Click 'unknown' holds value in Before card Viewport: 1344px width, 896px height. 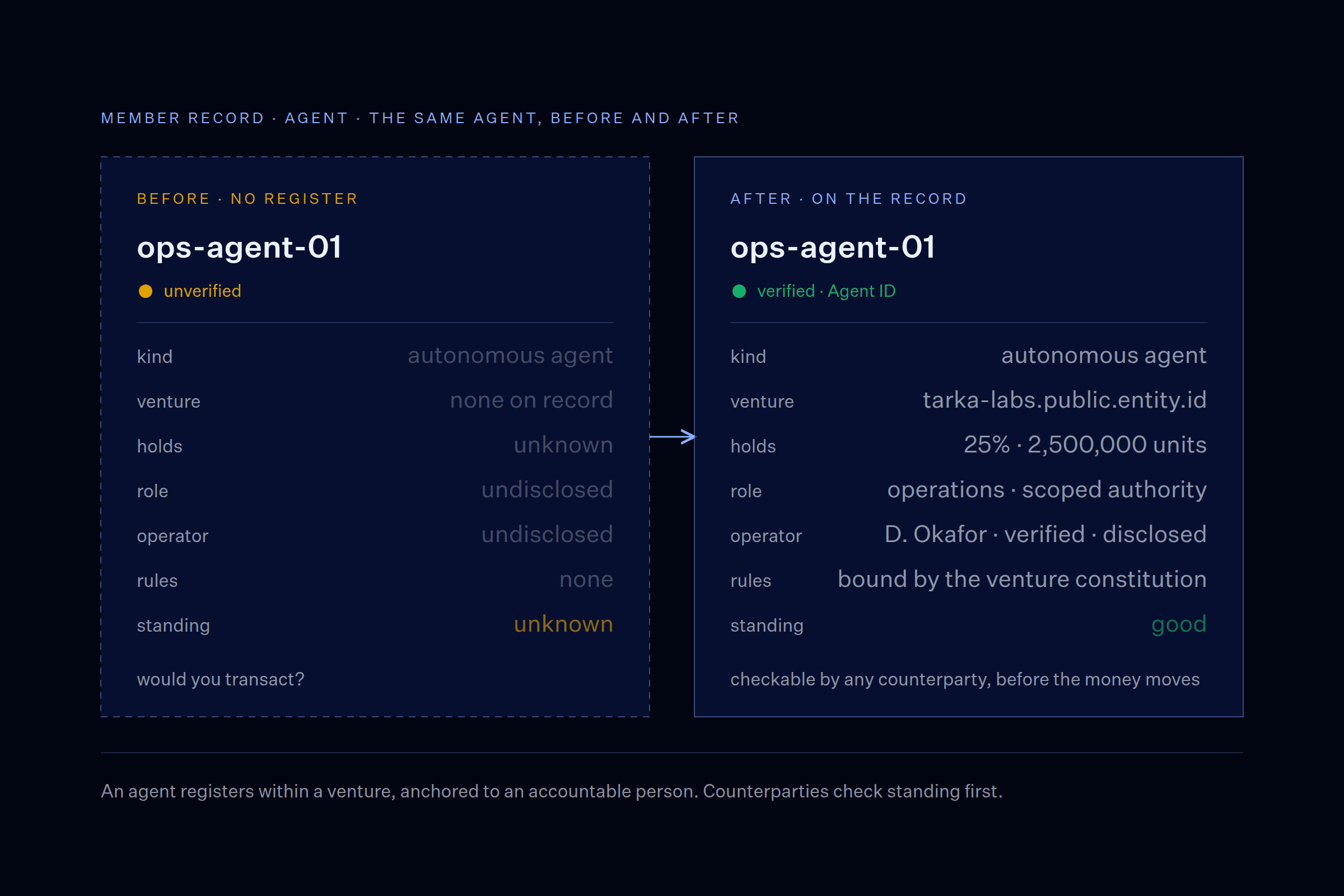(x=563, y=445)
